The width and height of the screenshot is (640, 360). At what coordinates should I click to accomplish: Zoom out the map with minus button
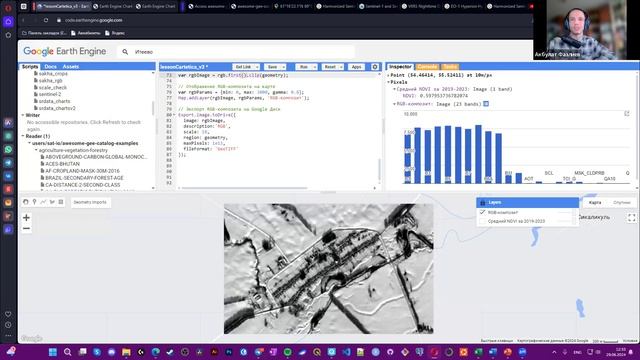[x=26, y=229]
